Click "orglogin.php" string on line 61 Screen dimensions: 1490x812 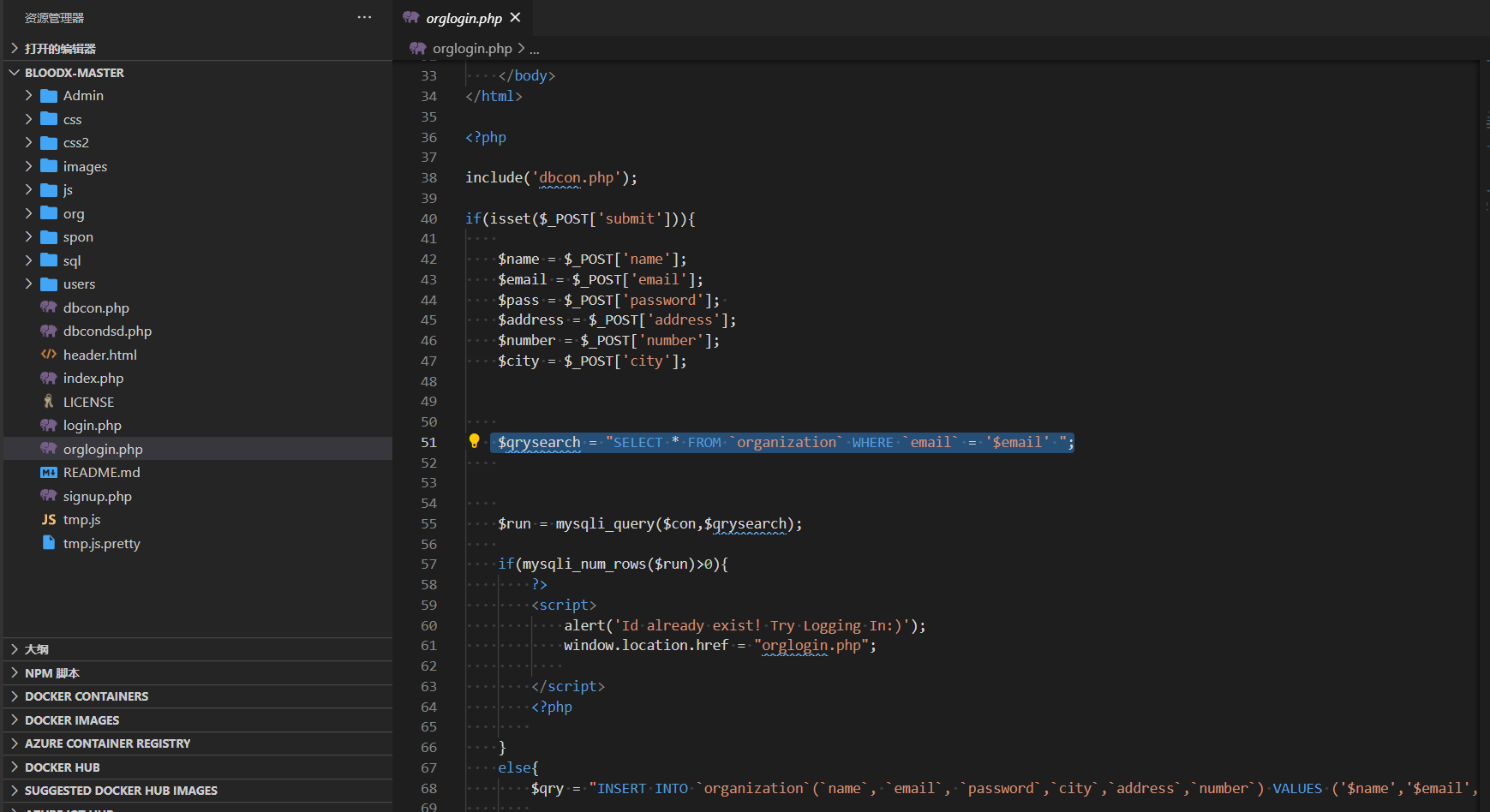click(811, 645)
